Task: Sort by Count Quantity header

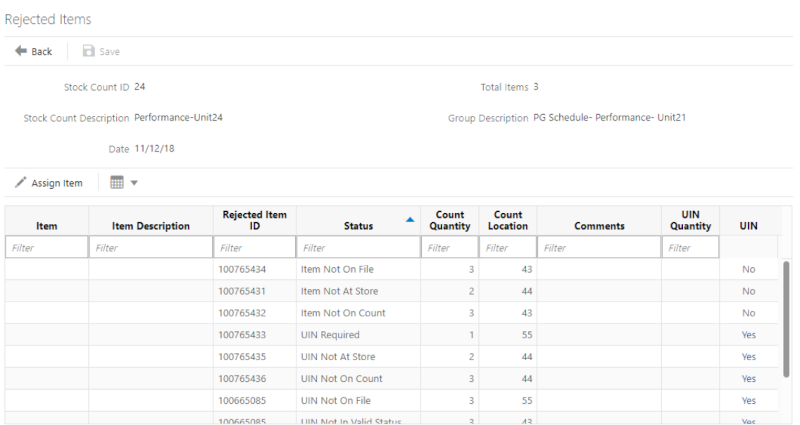Action: point(449,220)
